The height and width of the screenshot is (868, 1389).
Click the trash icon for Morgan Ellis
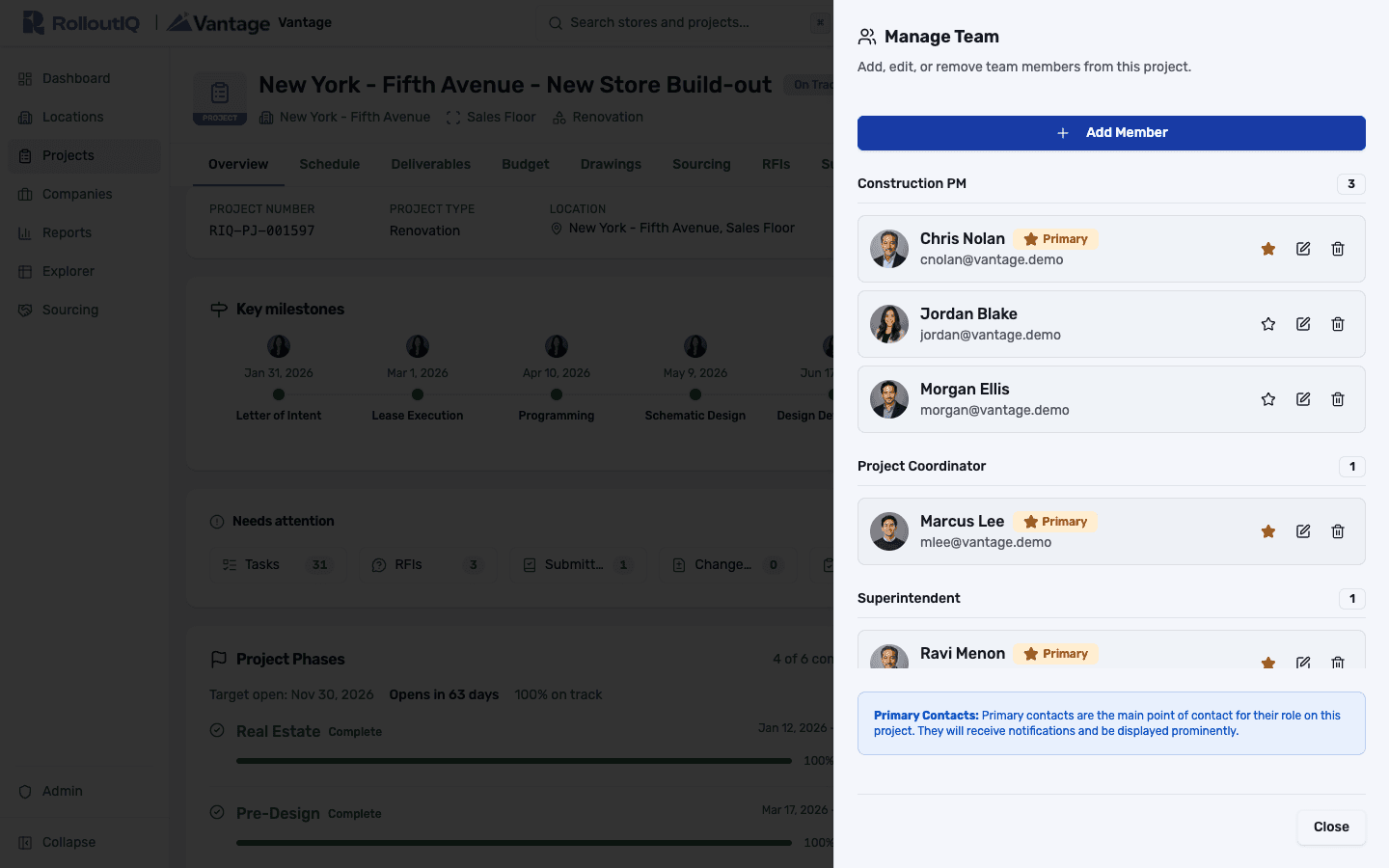(1338, 399)
